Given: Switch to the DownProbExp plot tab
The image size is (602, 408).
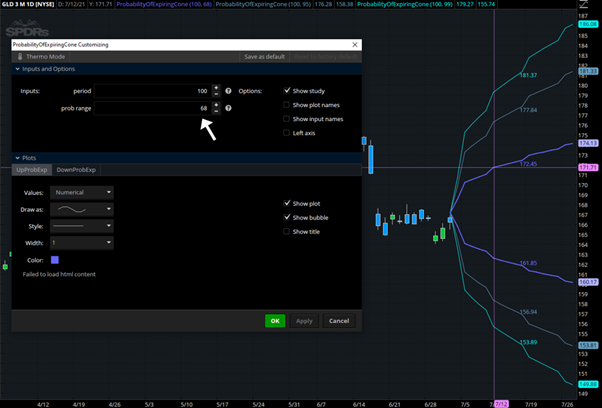Looking at the screenshot, I should (x=76, y=170).
